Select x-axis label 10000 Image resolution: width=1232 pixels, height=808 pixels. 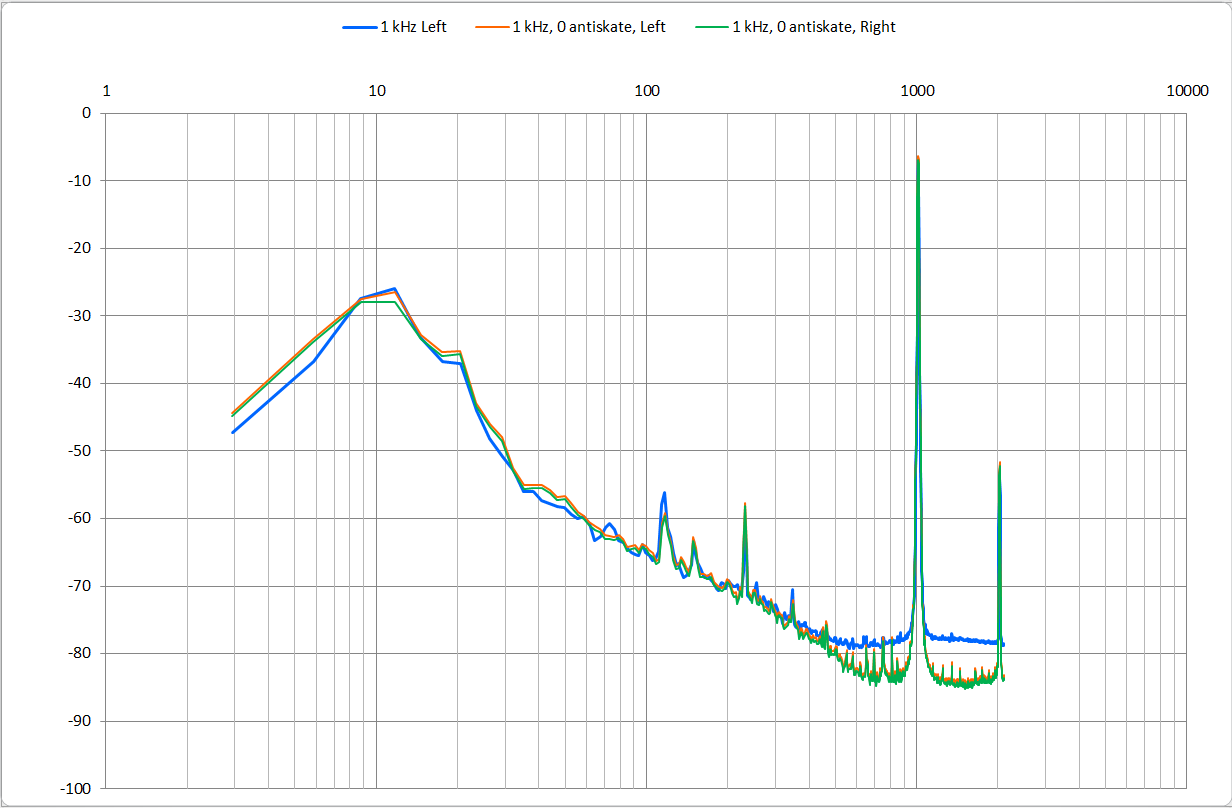(x=1186, y=91)
